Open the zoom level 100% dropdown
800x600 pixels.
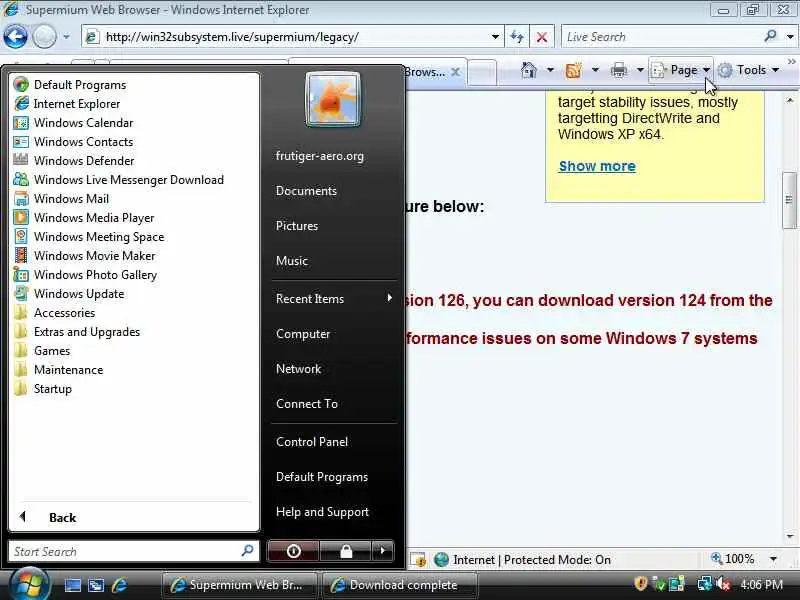pyautogui.click(x=773, y=559)
